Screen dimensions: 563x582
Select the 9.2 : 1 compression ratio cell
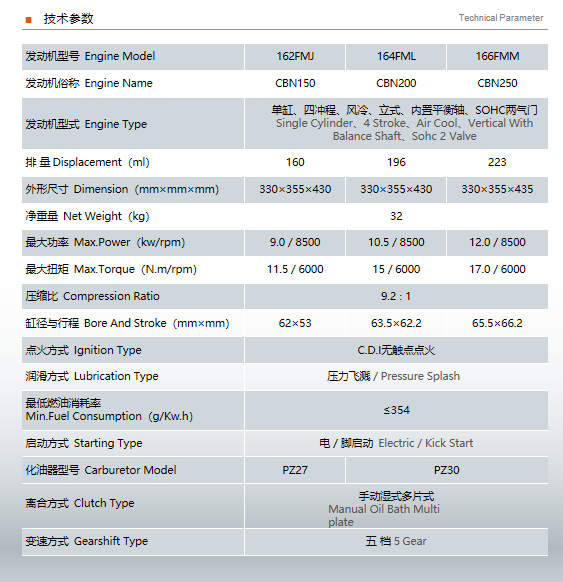tap(396, 297)
